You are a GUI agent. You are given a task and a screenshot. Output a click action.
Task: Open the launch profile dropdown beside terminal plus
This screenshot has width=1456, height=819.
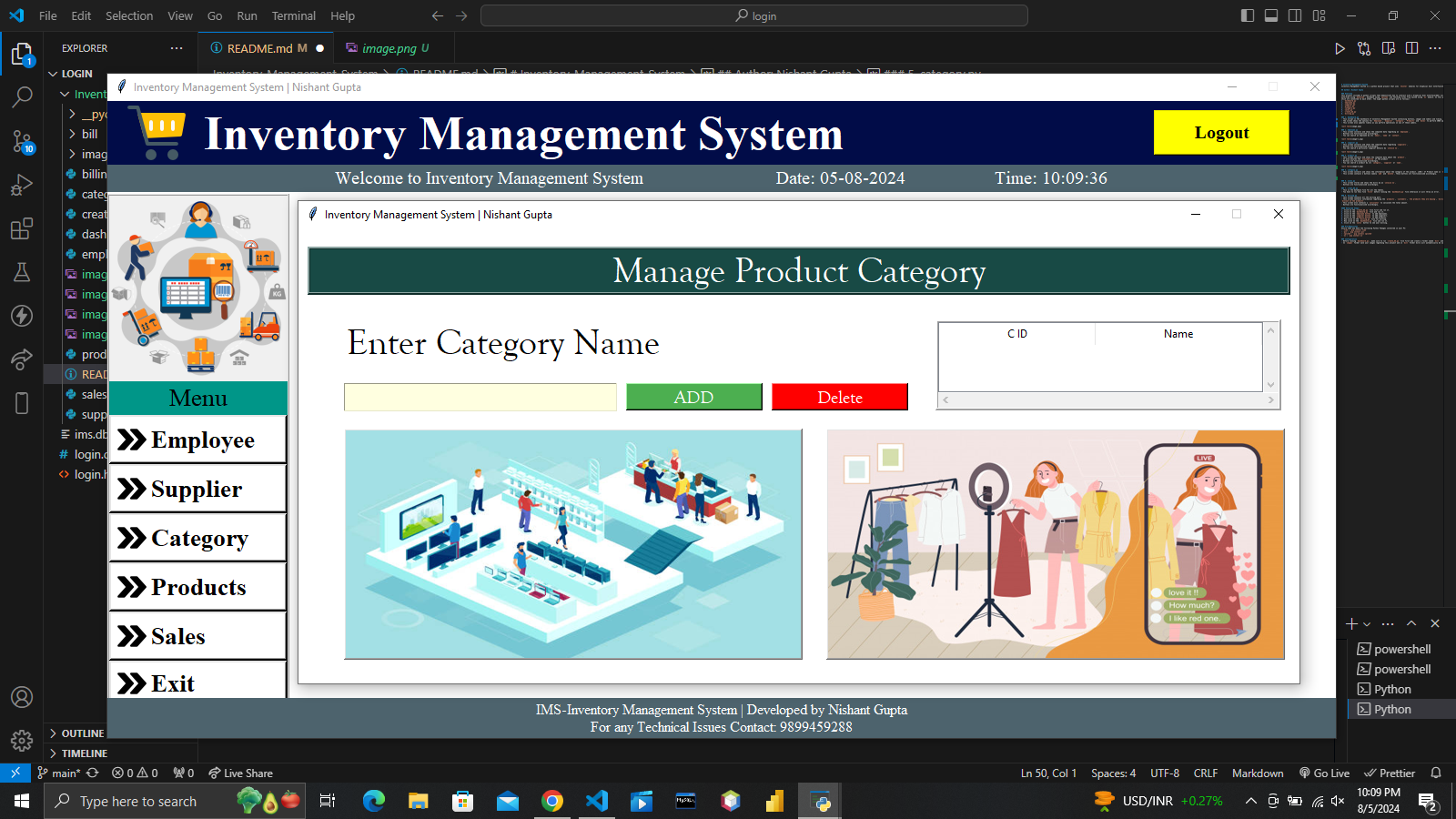click(x=1367, y=624)
